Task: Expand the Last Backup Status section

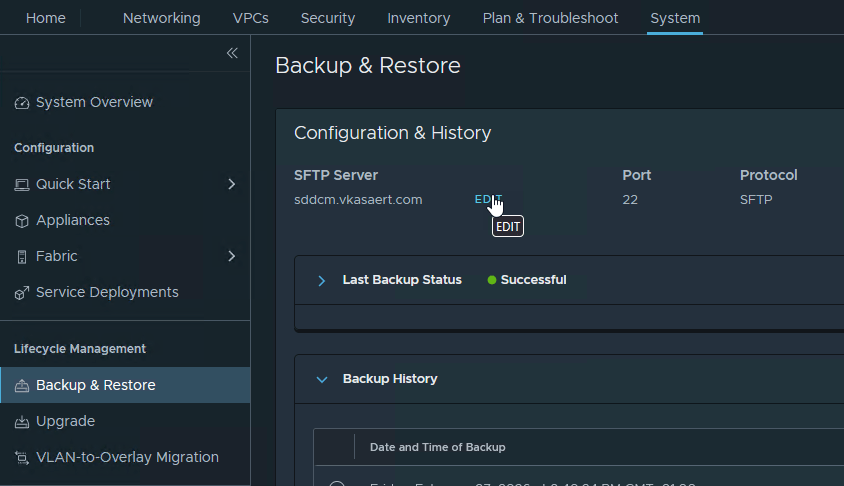Action: coord(322,280)
